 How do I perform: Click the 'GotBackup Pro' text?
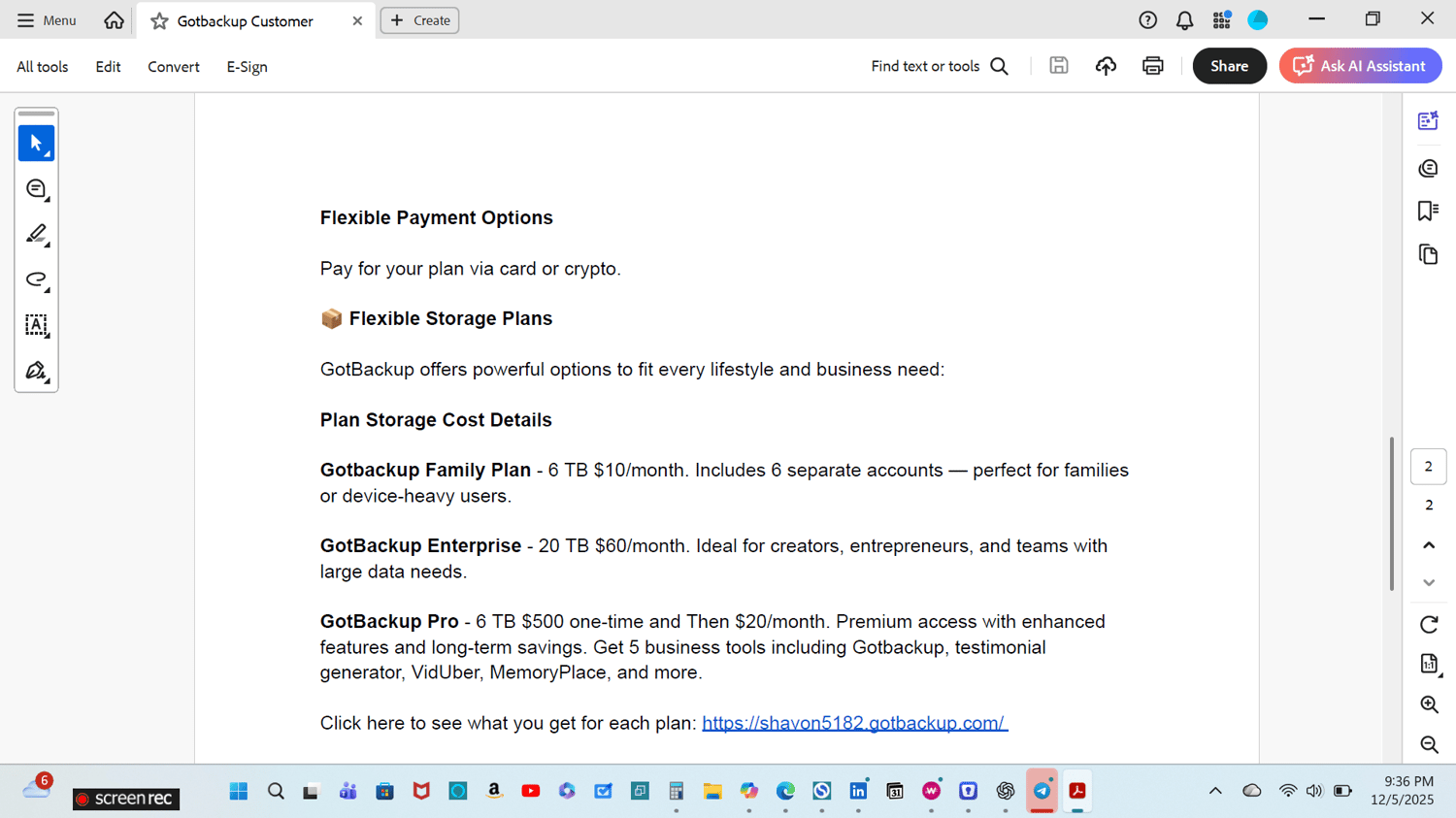pyautogui.click(x=389, y=622)
